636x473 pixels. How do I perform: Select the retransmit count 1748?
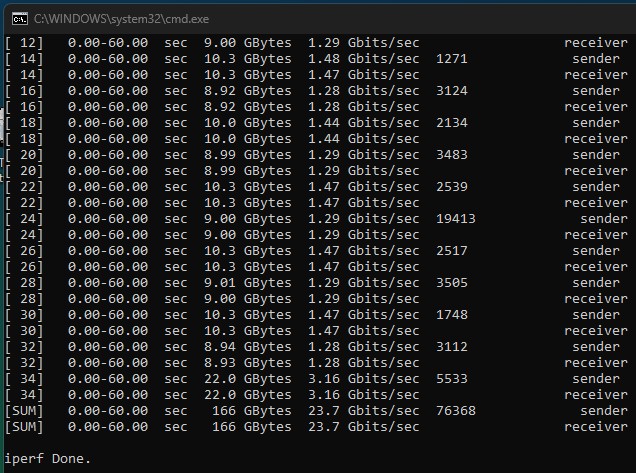452,315
